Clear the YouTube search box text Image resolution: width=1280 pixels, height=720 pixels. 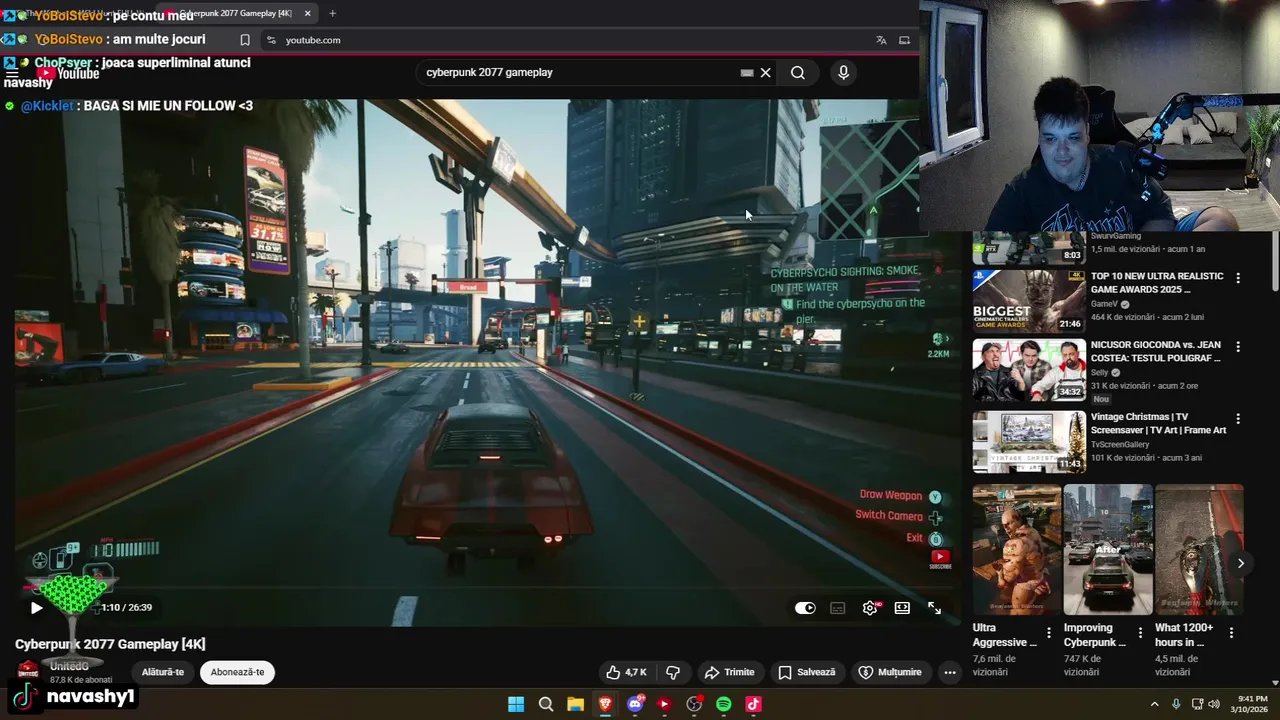point(766,72)
